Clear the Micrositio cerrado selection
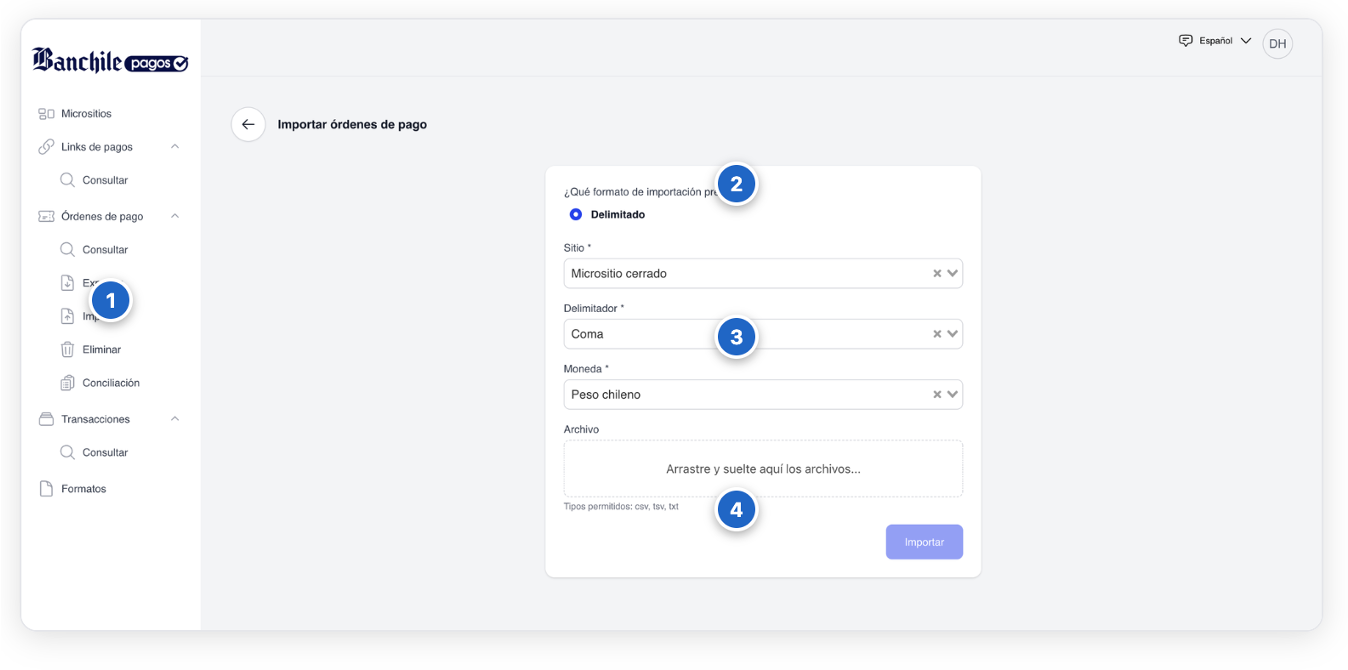The height and width of the screenshot is (670, 1348). click(937, 273)
